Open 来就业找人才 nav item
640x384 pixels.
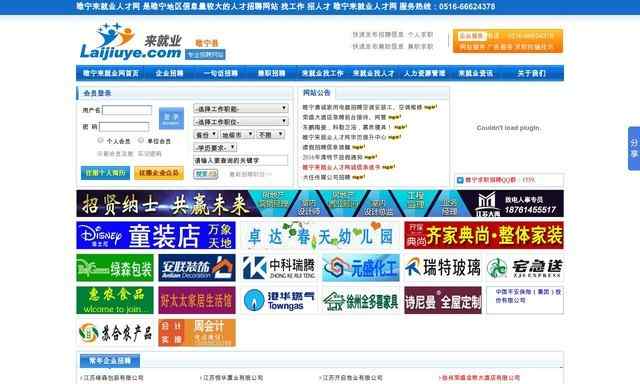[373, 73]
